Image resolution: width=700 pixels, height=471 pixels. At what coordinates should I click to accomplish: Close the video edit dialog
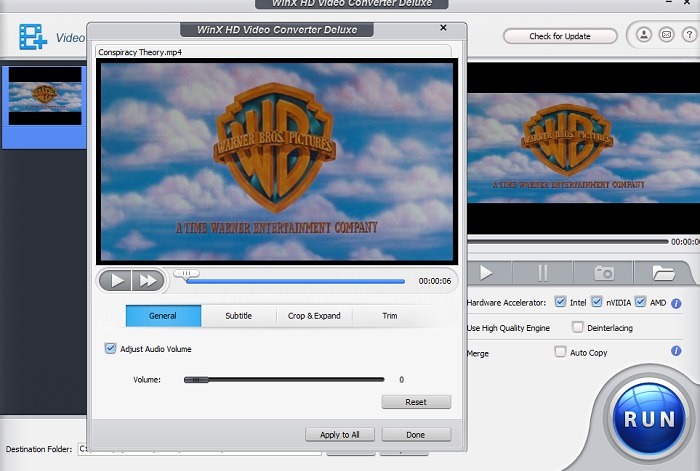443,28
